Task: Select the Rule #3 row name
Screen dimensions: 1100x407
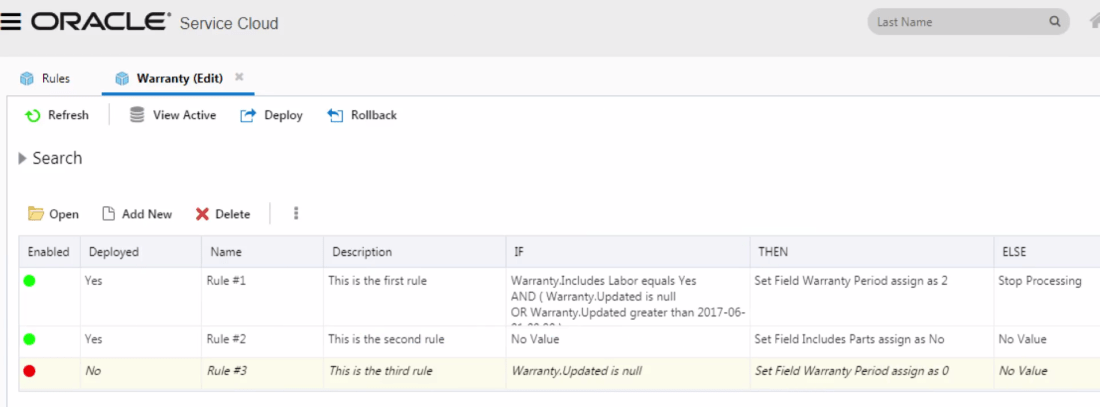Action: click(226, 371)
